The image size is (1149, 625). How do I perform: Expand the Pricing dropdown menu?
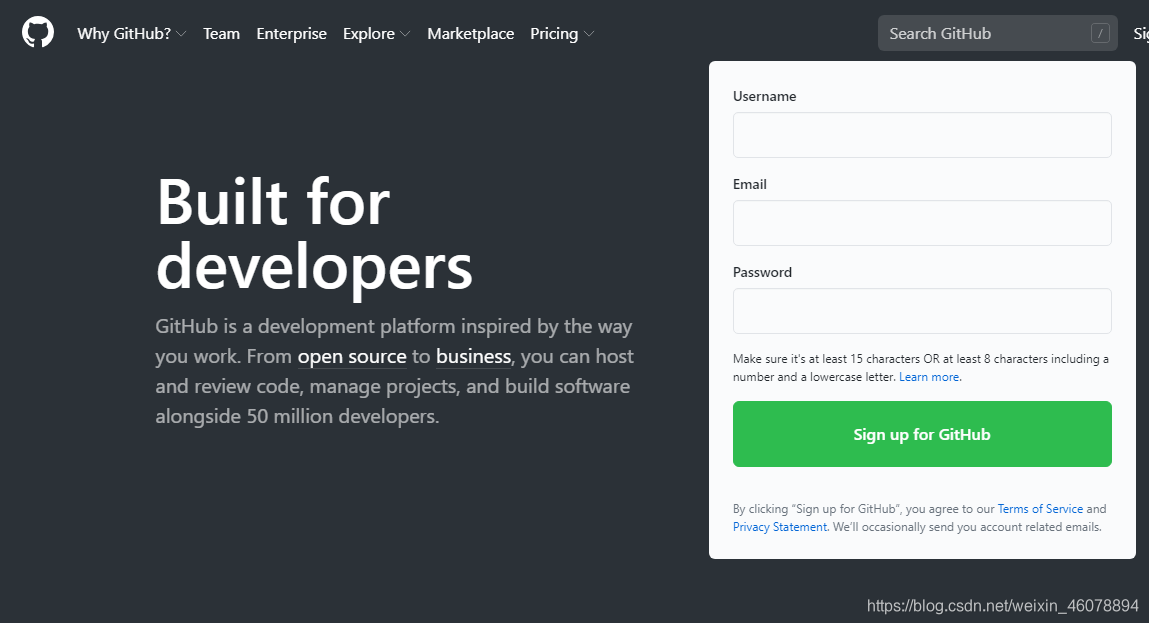click(x=562, y=34)
